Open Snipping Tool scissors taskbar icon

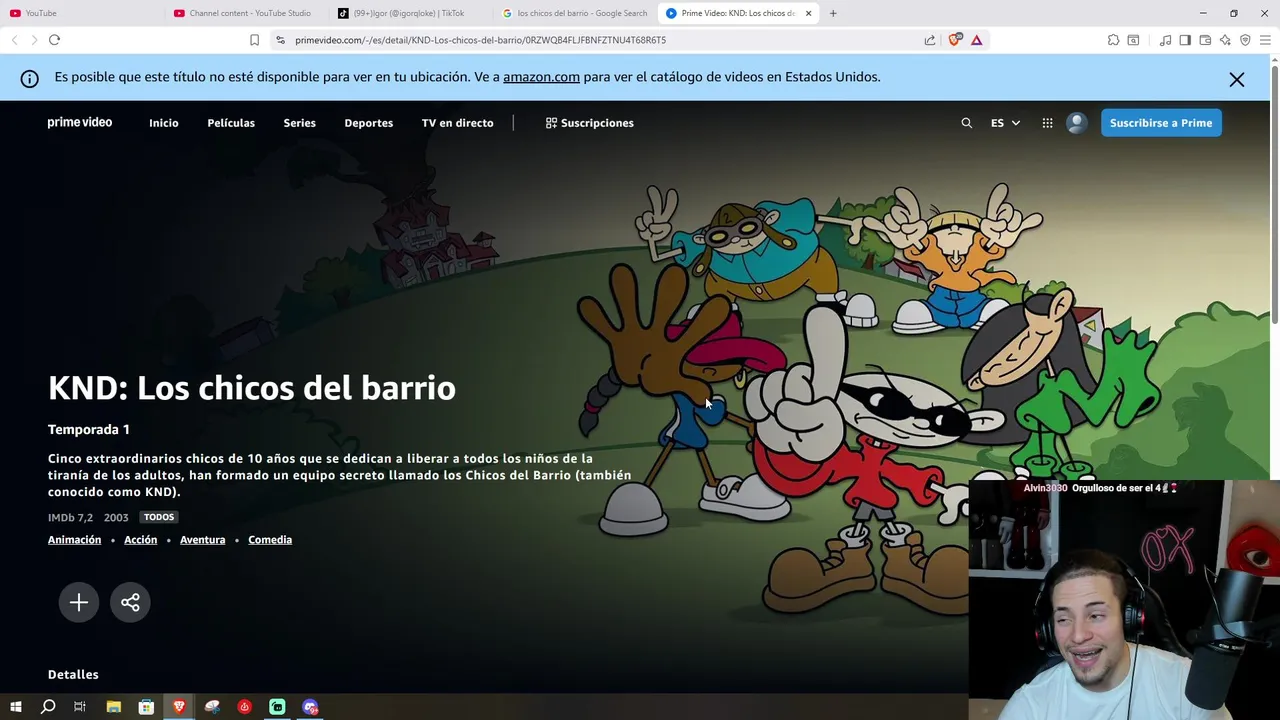pos(212,707)
